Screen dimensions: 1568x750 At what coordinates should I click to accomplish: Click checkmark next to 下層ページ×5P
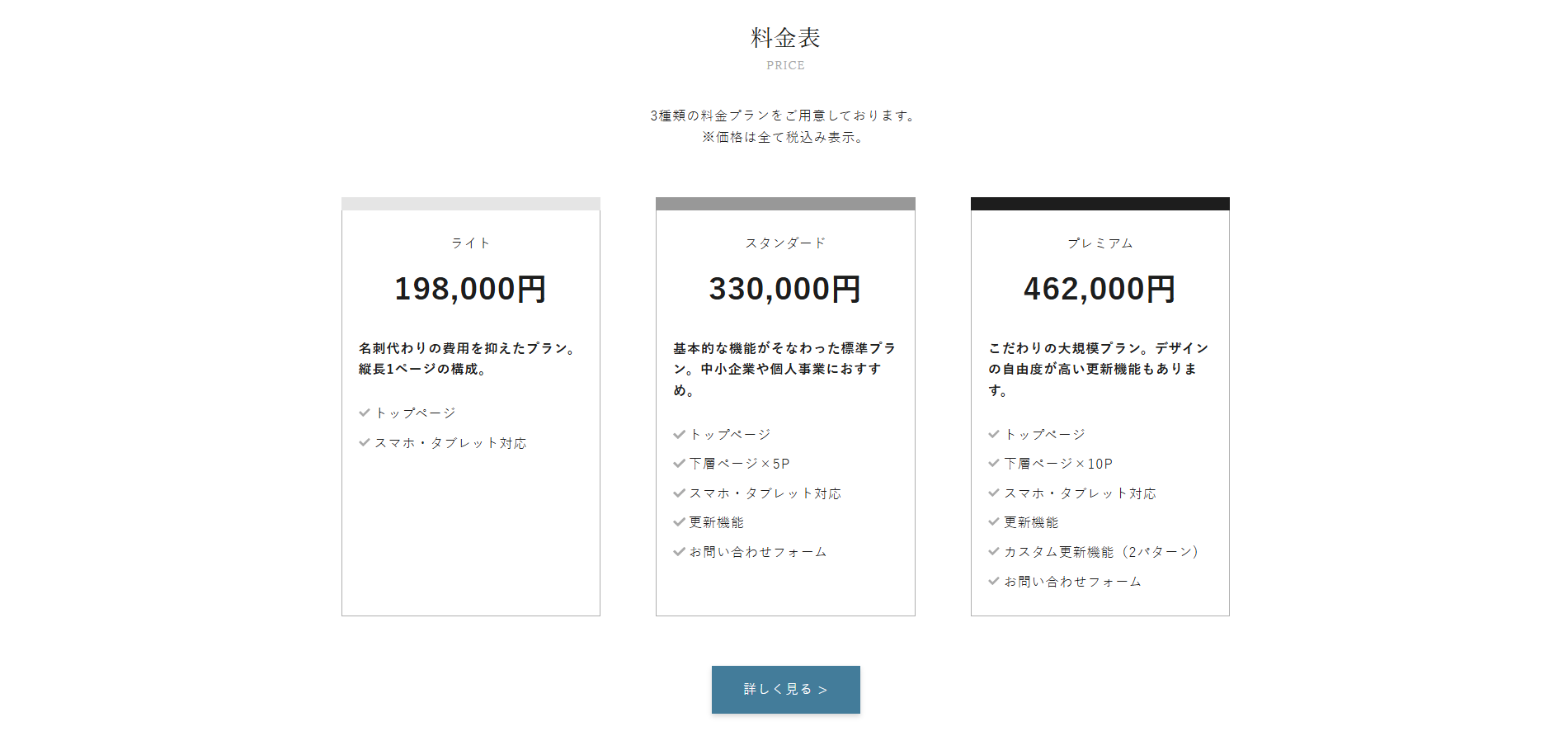(x=679, y=464)
